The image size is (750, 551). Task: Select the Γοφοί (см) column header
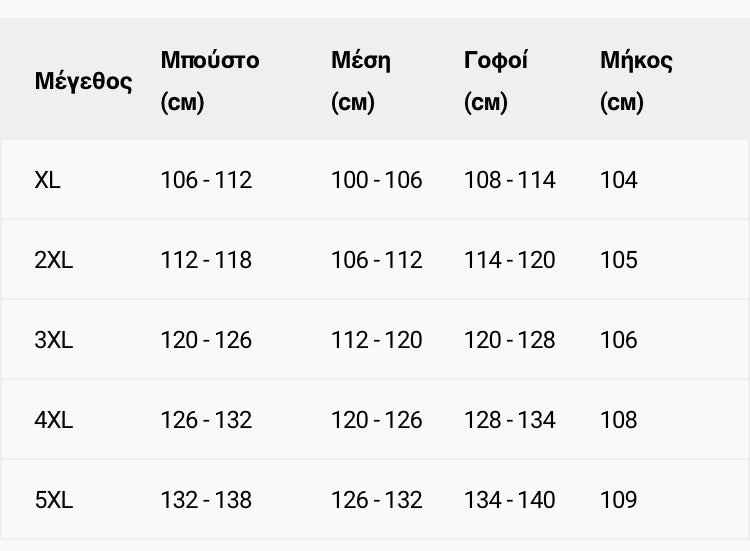pos(496,81)
